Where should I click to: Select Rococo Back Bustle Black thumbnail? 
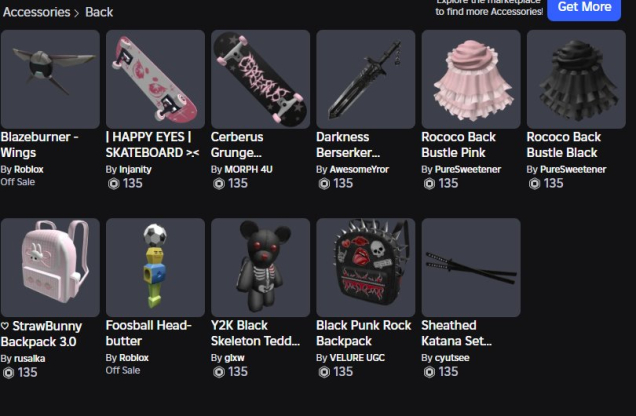pos(576,79)
